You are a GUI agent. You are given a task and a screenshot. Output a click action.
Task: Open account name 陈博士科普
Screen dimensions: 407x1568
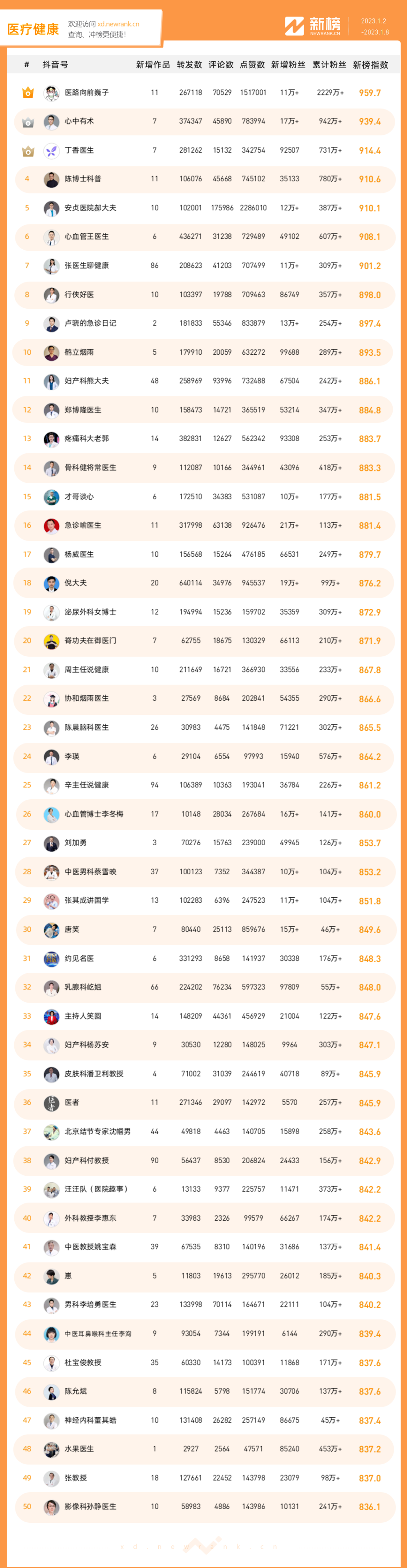point(83,179)
